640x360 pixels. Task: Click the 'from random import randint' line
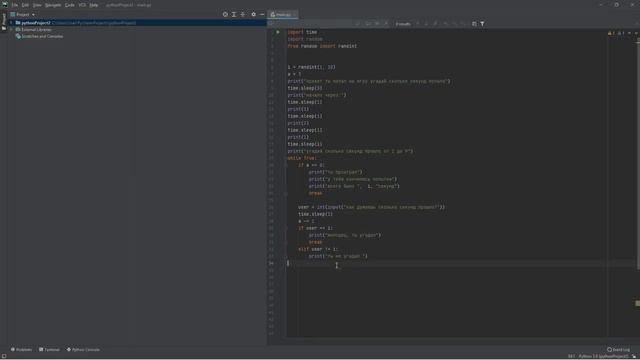click(322, 46)
